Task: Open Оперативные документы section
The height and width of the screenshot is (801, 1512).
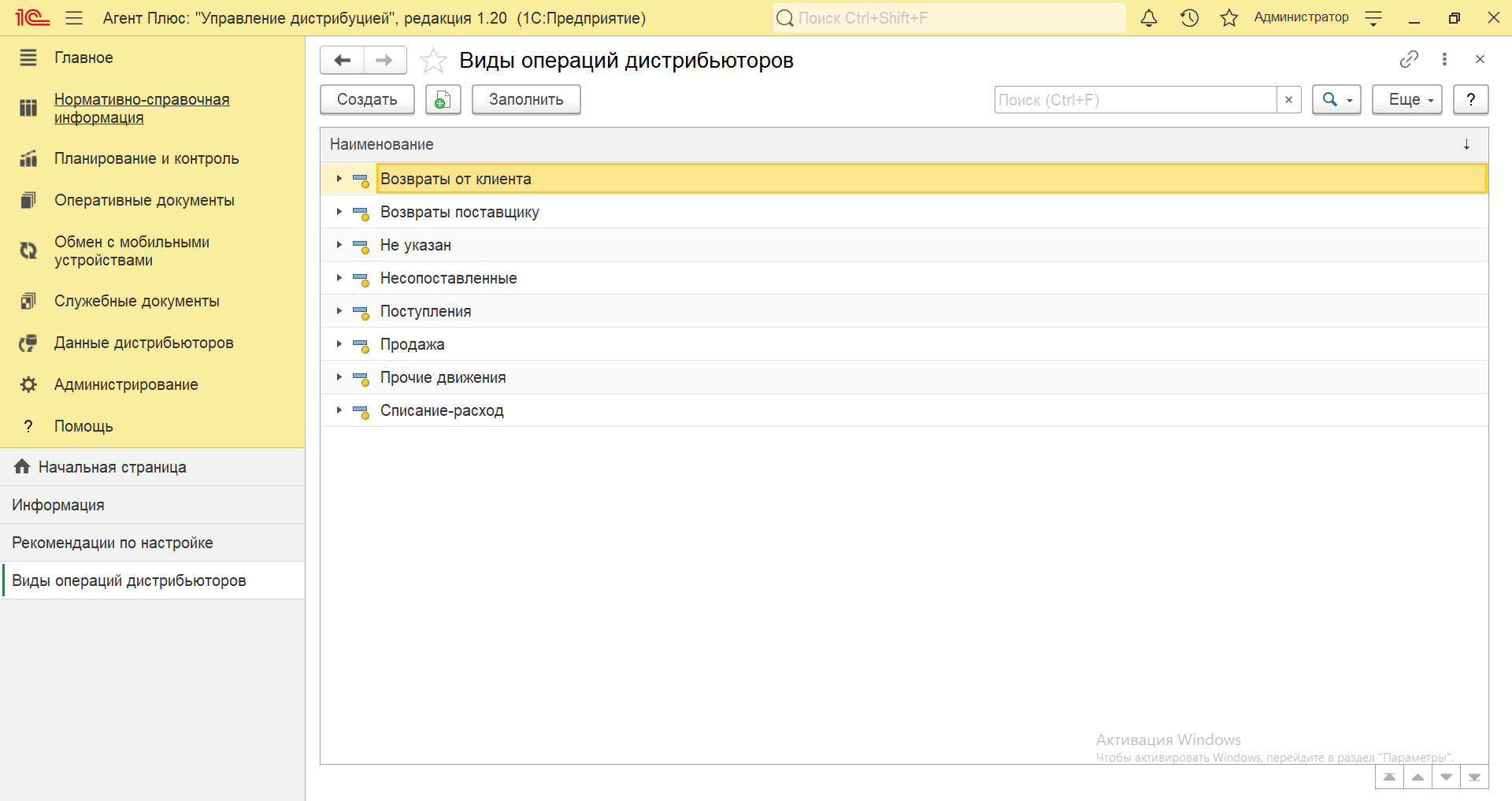Action: pos(144,200)
